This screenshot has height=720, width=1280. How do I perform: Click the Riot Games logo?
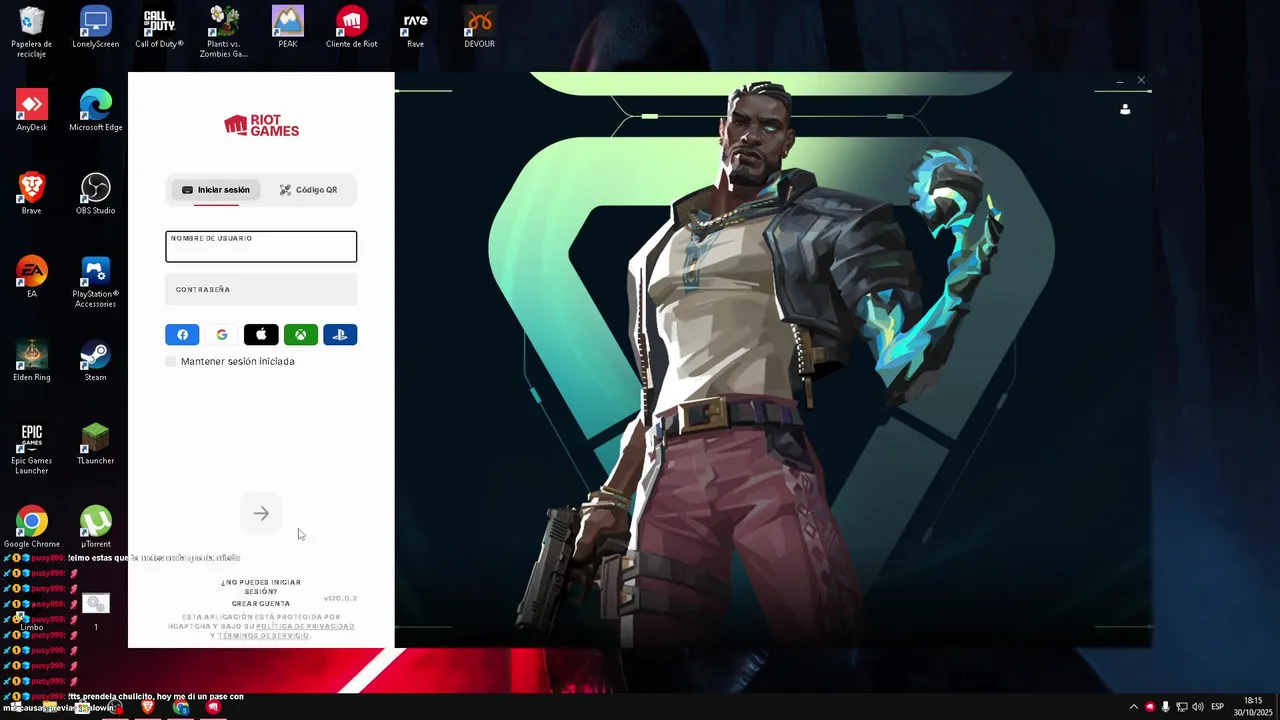point(261,125)
